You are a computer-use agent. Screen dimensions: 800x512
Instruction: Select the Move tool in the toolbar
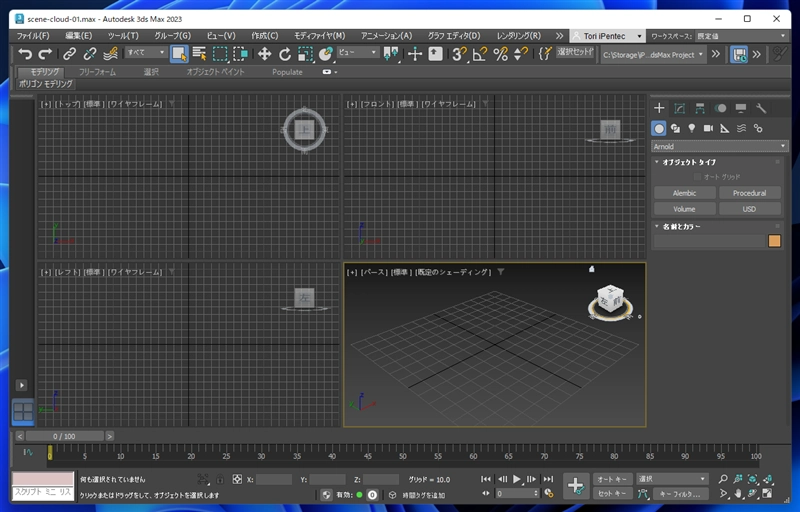point(264,54)
